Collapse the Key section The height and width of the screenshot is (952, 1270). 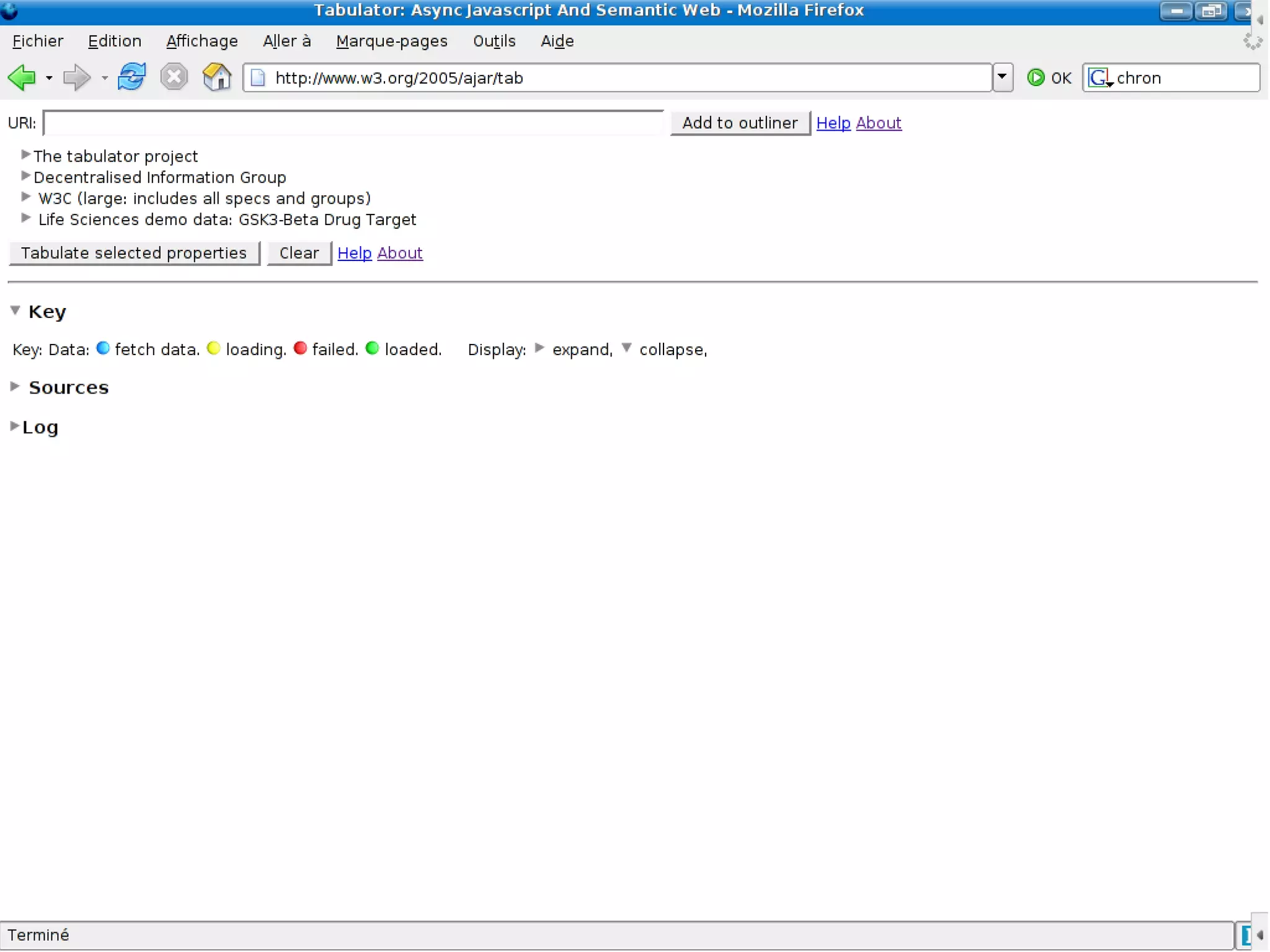[x=16, y=310]
